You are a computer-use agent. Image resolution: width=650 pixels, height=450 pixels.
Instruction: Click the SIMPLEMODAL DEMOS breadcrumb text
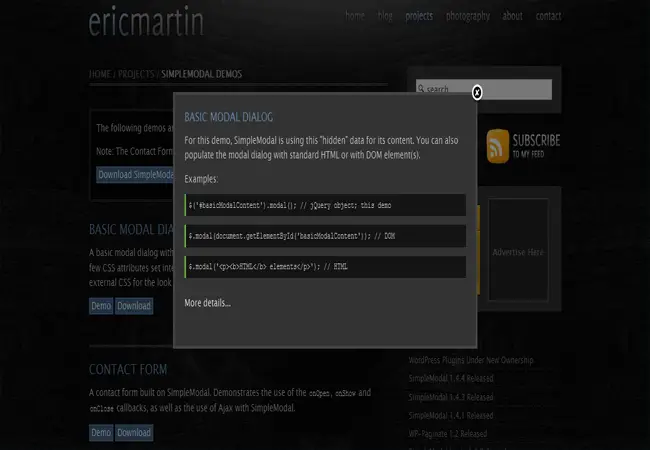pyautogui.click(x=201, y=74)
